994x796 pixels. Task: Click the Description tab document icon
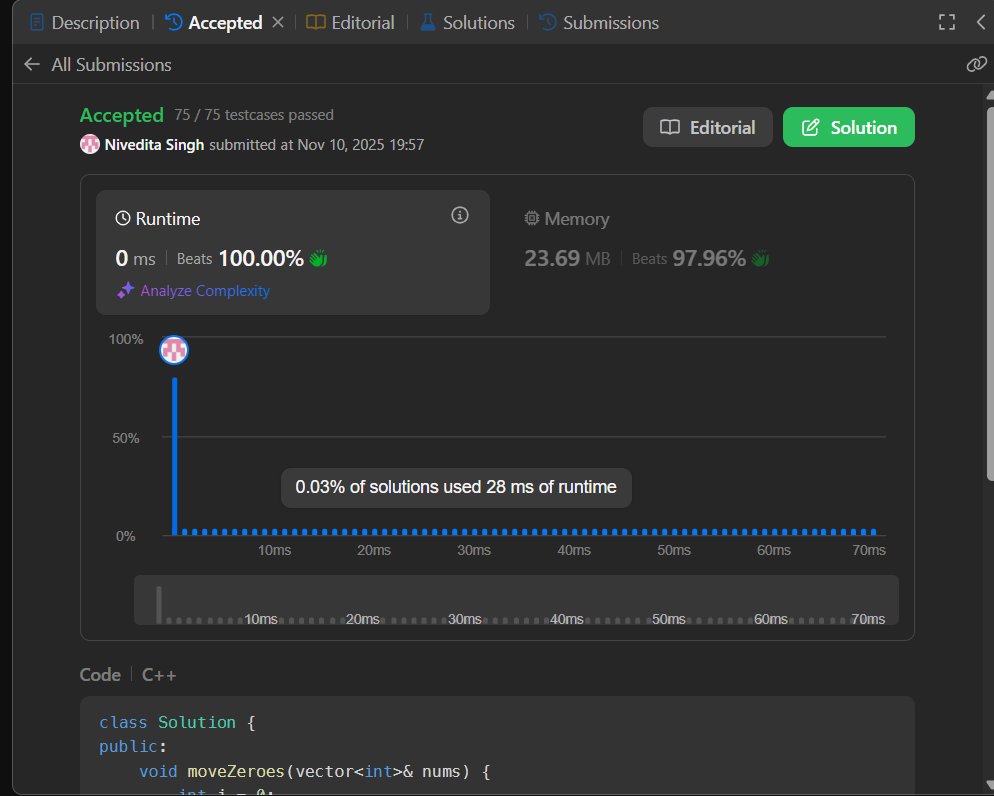pos(37,23)
